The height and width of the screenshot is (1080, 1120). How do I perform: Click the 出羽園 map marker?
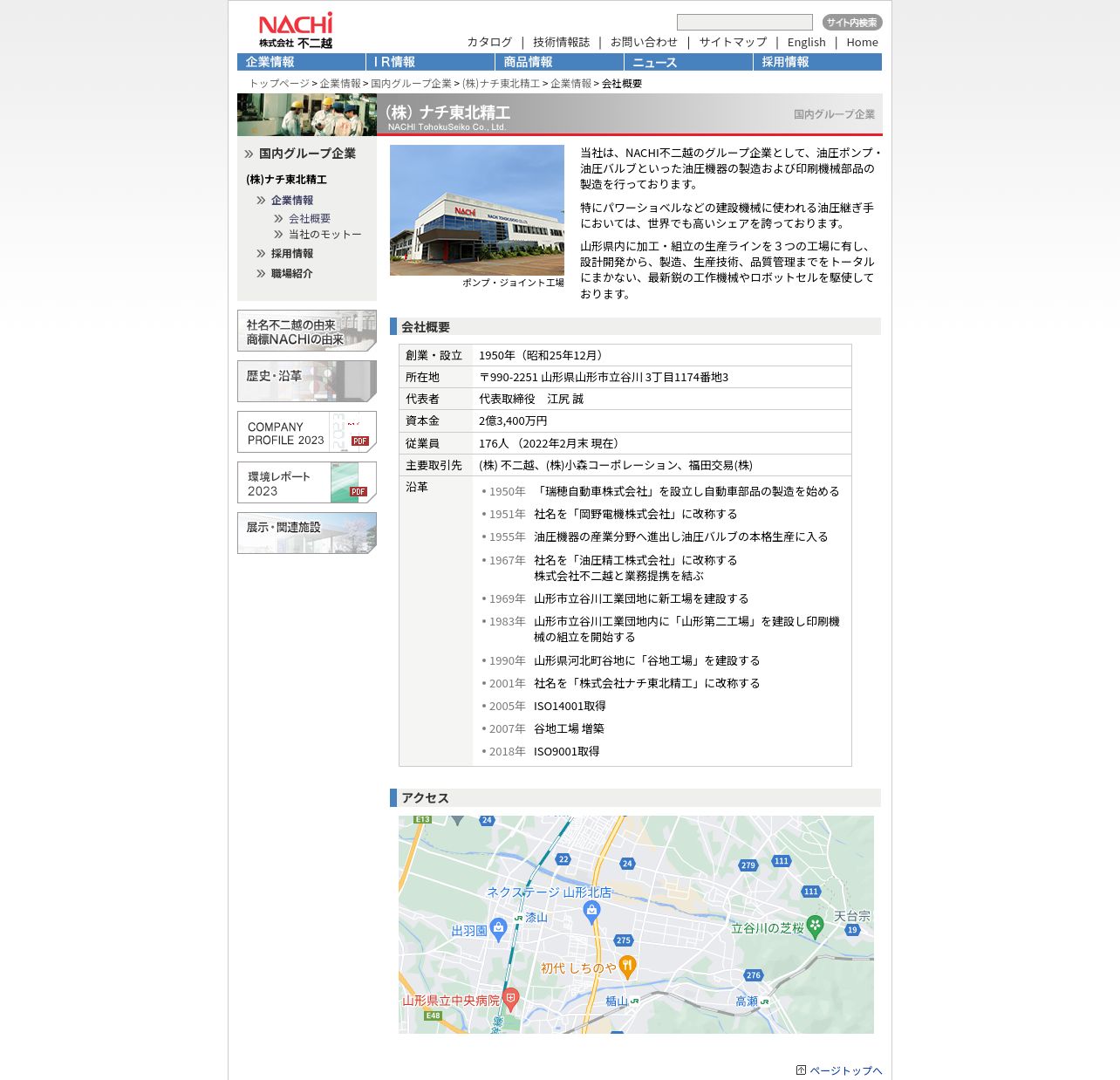[498, 929]
